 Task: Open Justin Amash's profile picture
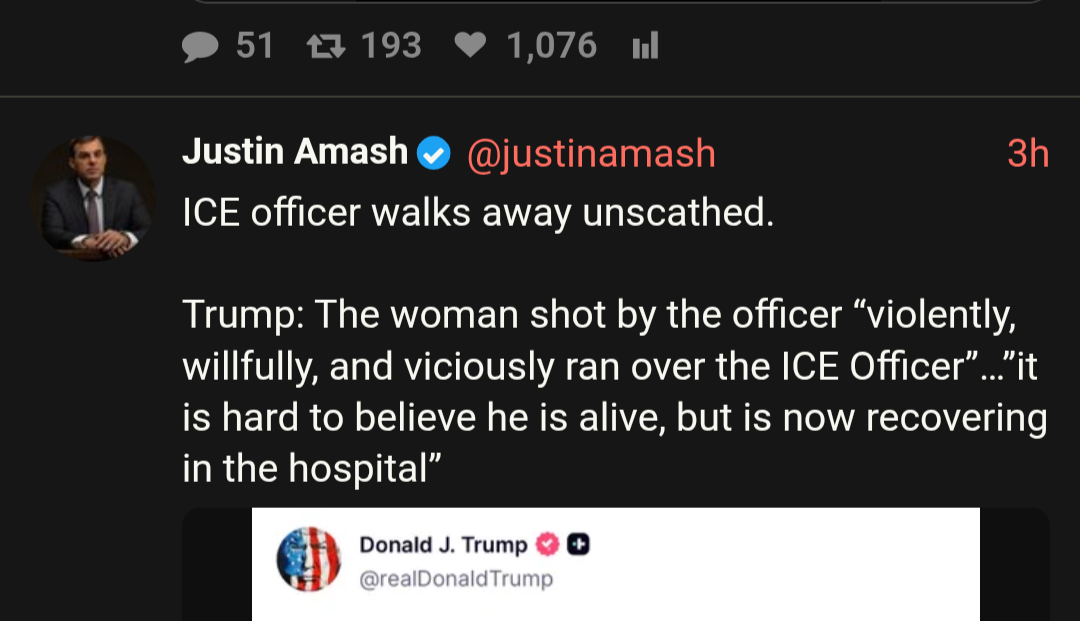92,197
